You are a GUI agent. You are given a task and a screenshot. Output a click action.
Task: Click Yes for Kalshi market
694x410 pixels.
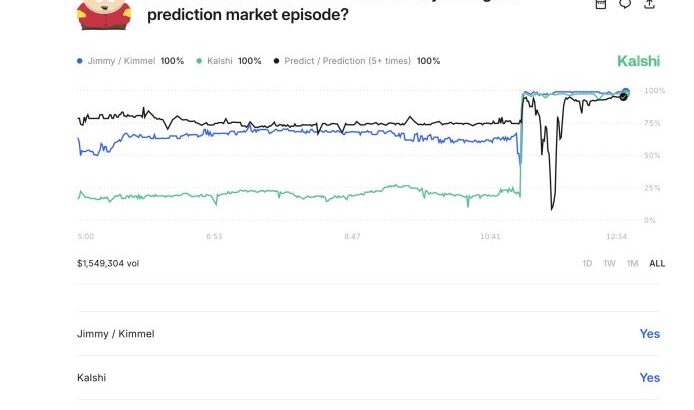pyautogui.click(x=649, y=378)
